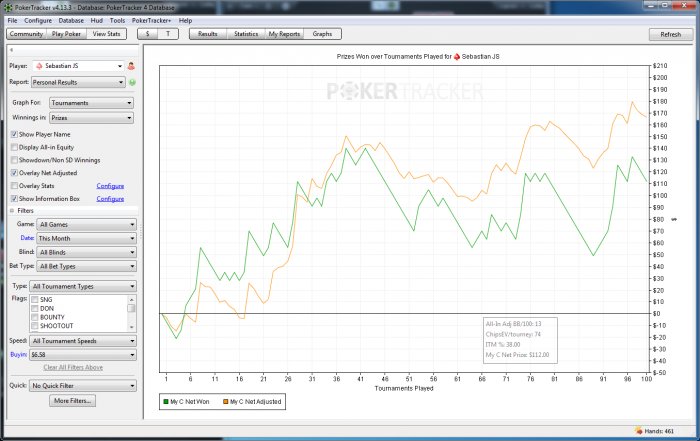Open the Graph For Tournaments dropdown
The height and width of the screenshot is (441, 700).
tap(86, 103)
